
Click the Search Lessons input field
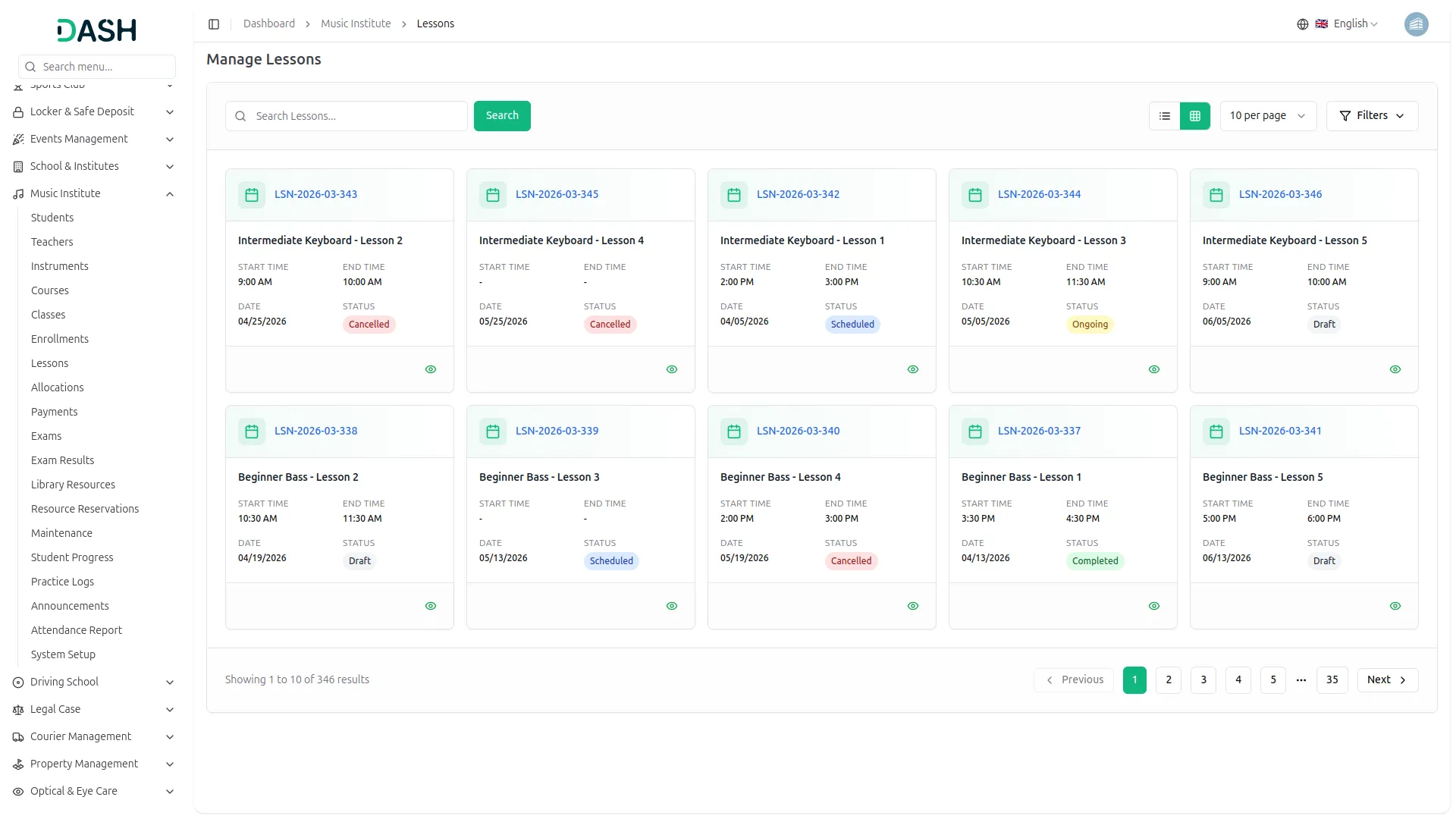click(x=356, y=116)
